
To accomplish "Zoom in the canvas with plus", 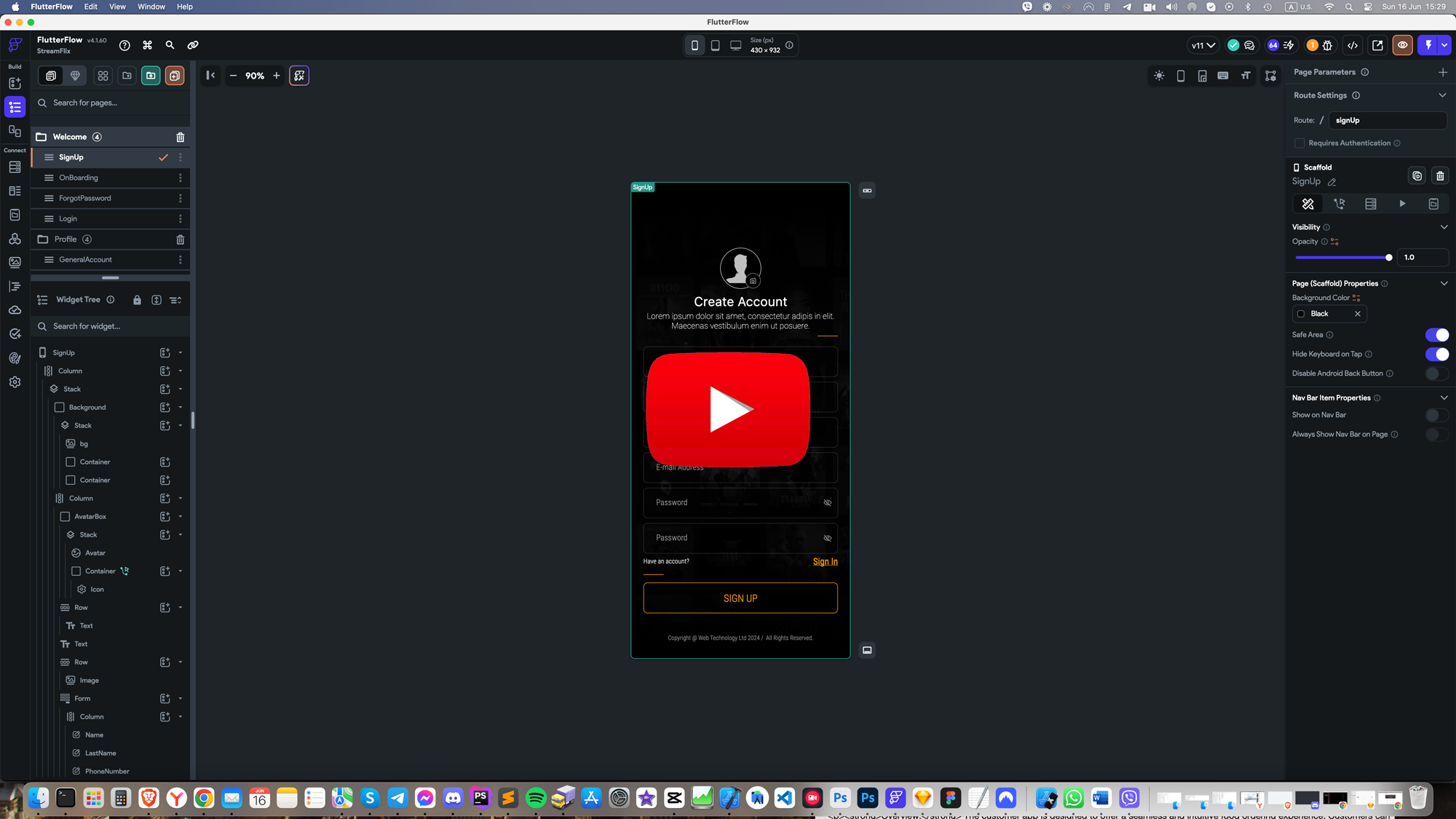I will [x=277, y=76].
